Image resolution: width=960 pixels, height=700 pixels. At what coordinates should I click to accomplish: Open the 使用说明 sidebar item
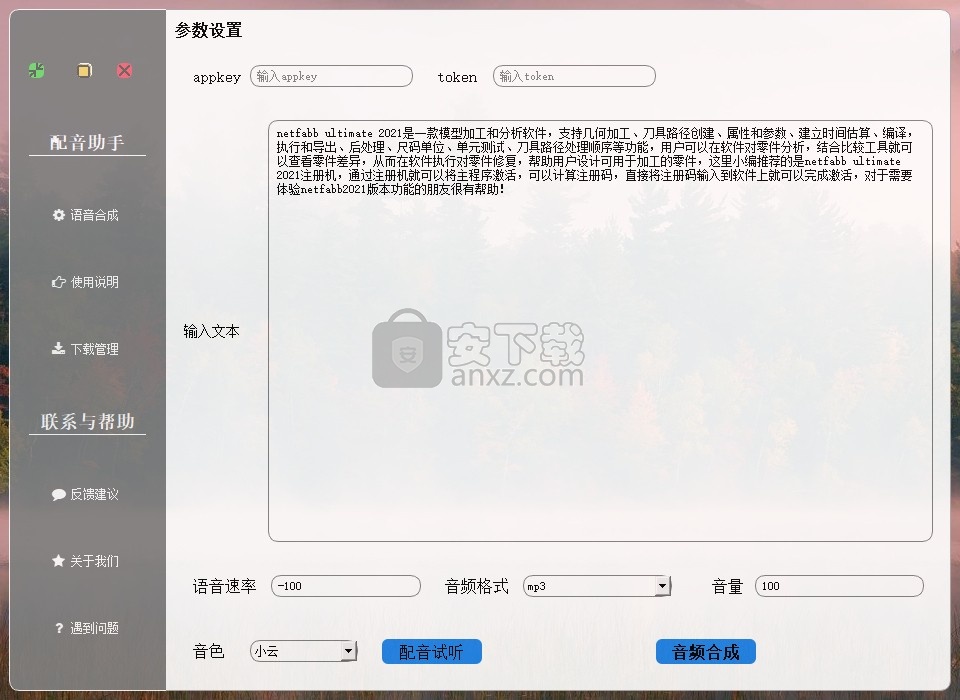click(86, 282)
